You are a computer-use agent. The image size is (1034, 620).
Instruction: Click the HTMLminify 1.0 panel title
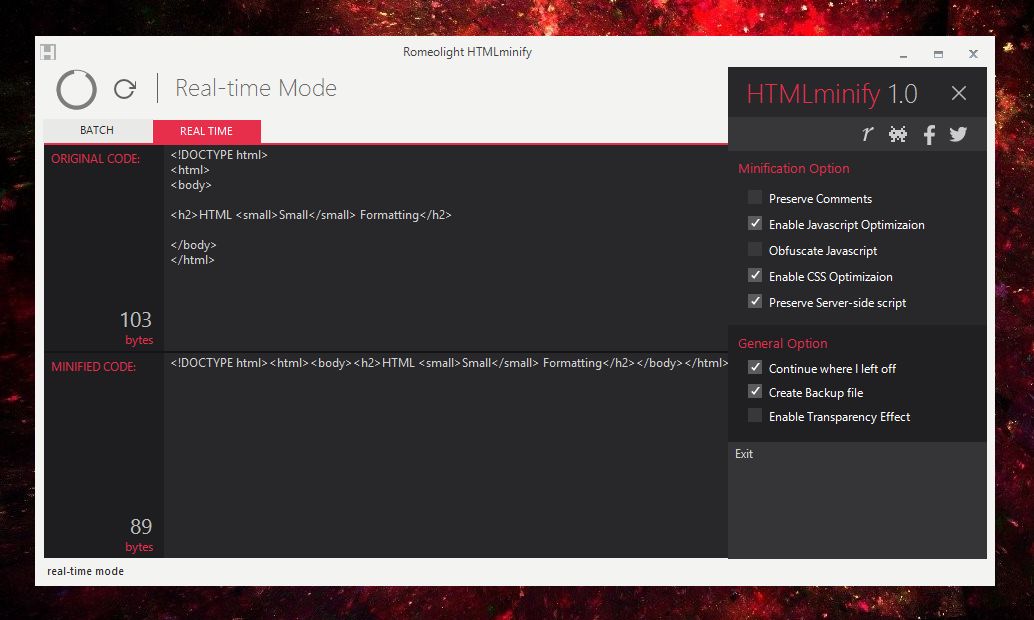tap(832, 94)
